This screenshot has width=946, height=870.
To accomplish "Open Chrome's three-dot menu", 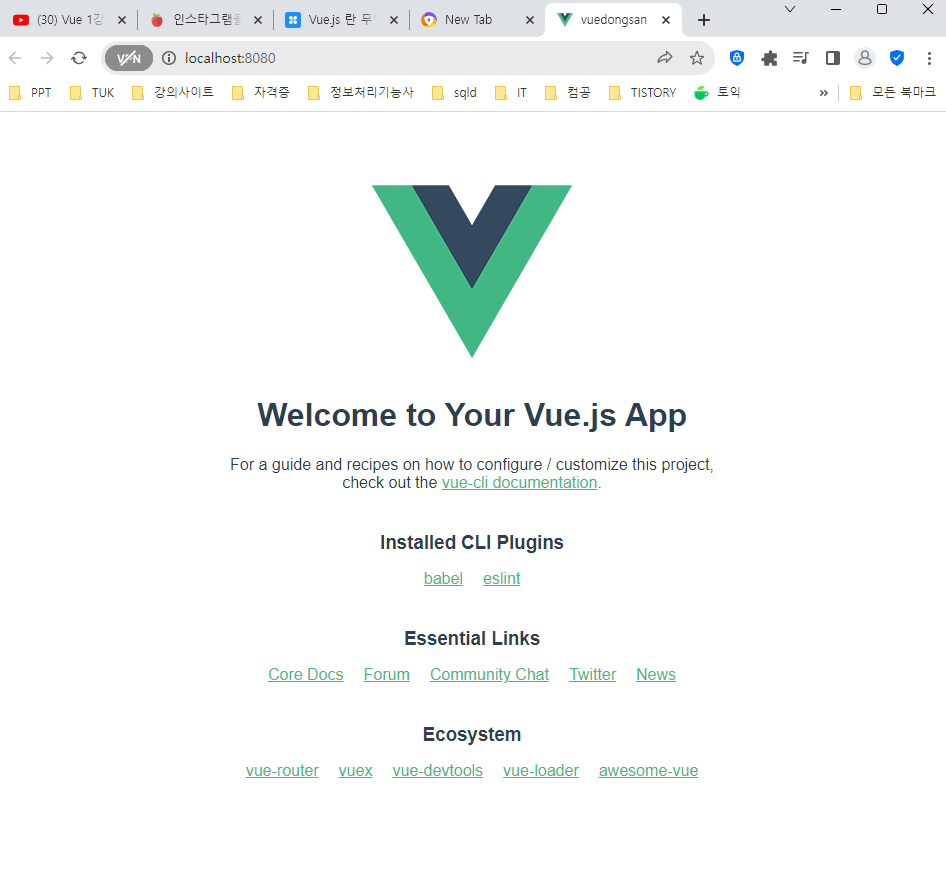I will (x=929, y=58).
